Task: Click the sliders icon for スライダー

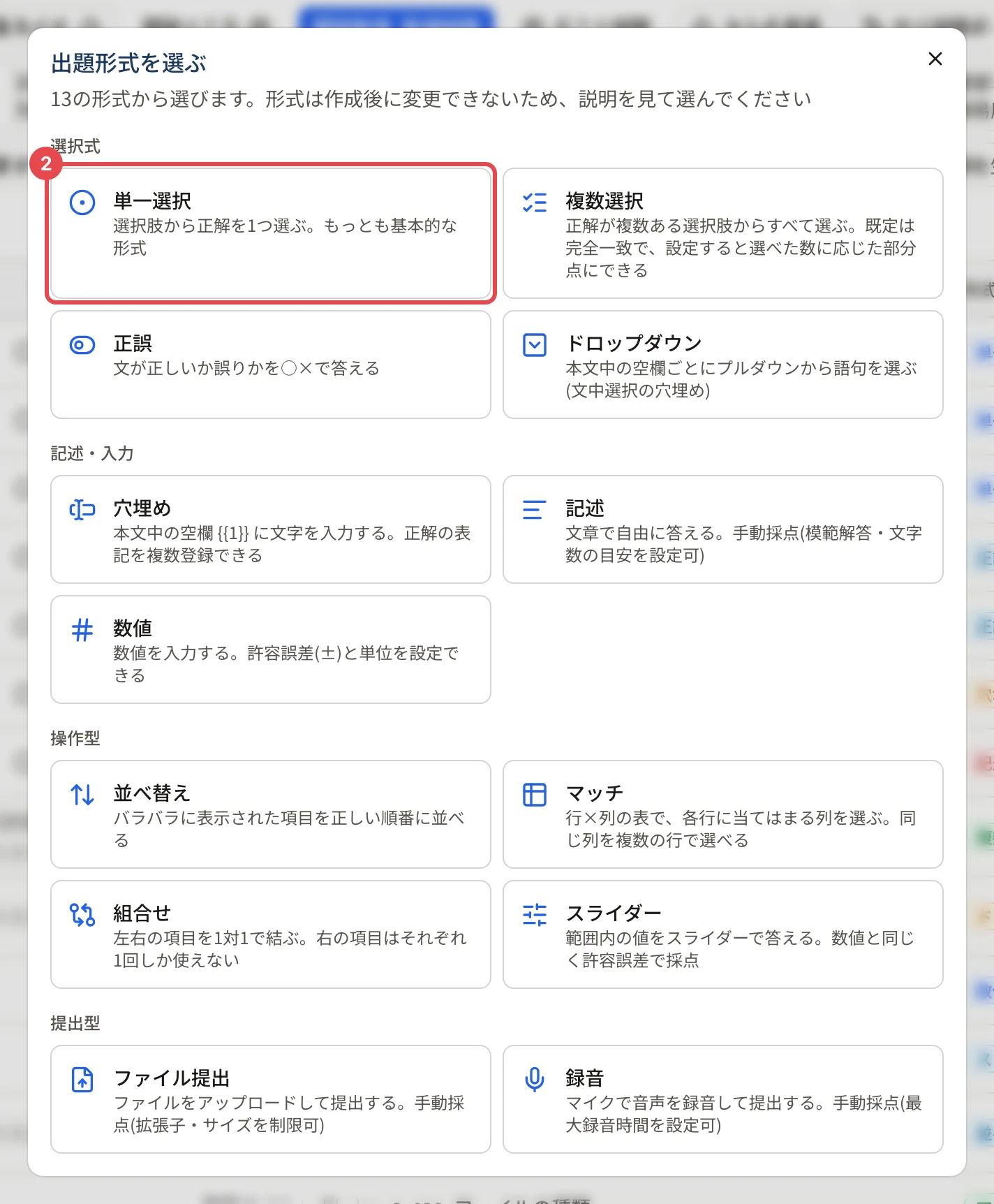Action: click(x=535, y=915)
